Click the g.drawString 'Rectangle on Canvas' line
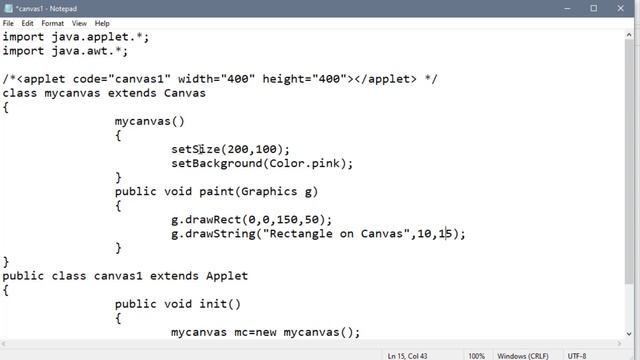Image resolution: width=640 pixels, height=360 pixels. 318,234
